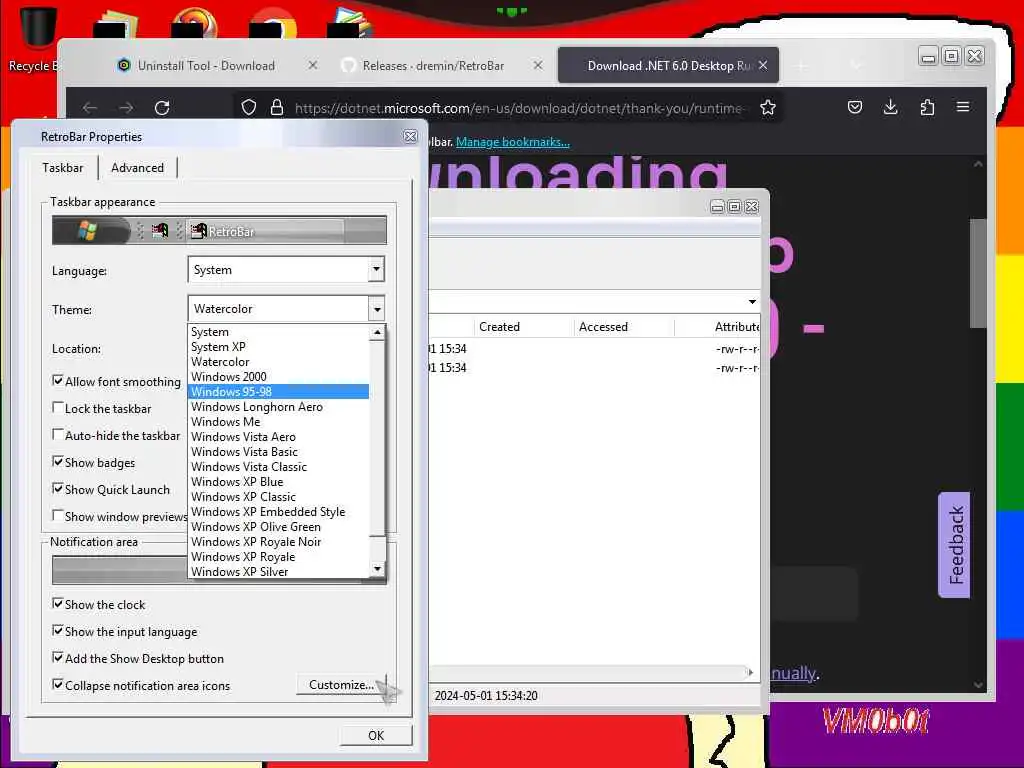
Task: Toggle Show the clock checkbox
Action: (58, 604)
